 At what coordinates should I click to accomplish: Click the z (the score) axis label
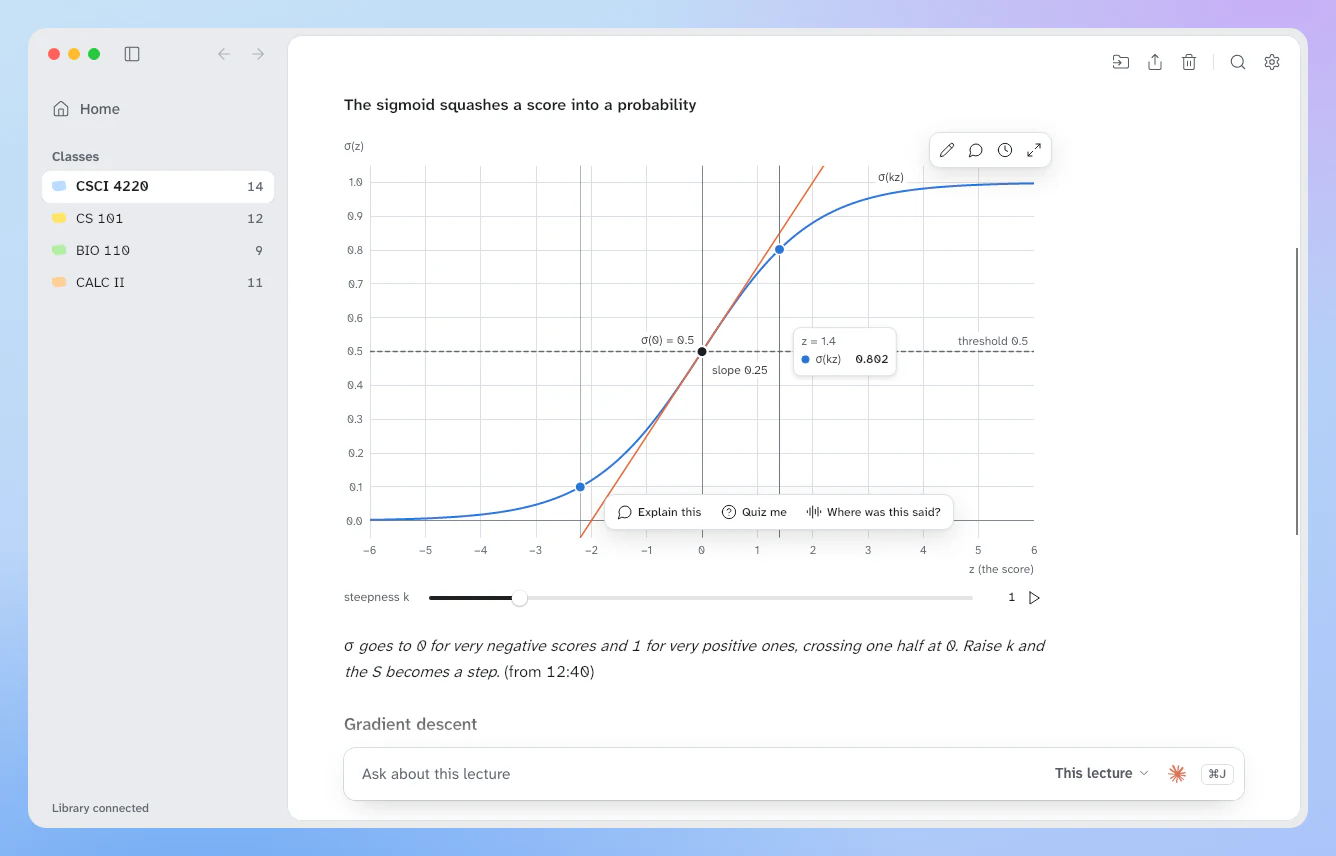point(1000,569)
